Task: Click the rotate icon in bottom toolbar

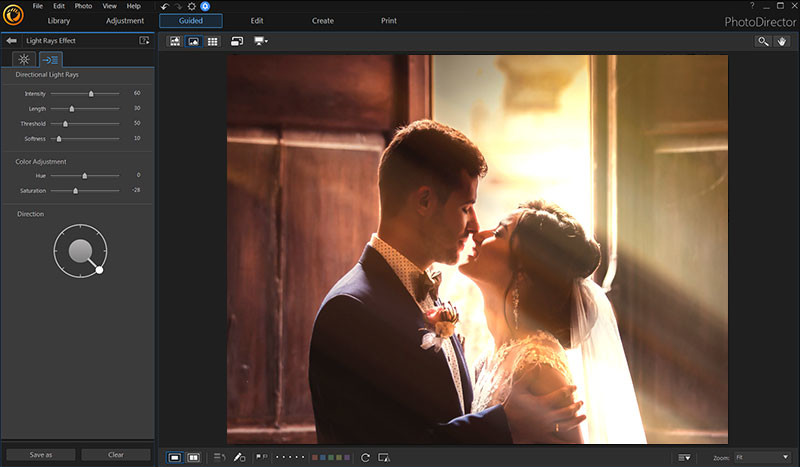Action: coord(365,457)
